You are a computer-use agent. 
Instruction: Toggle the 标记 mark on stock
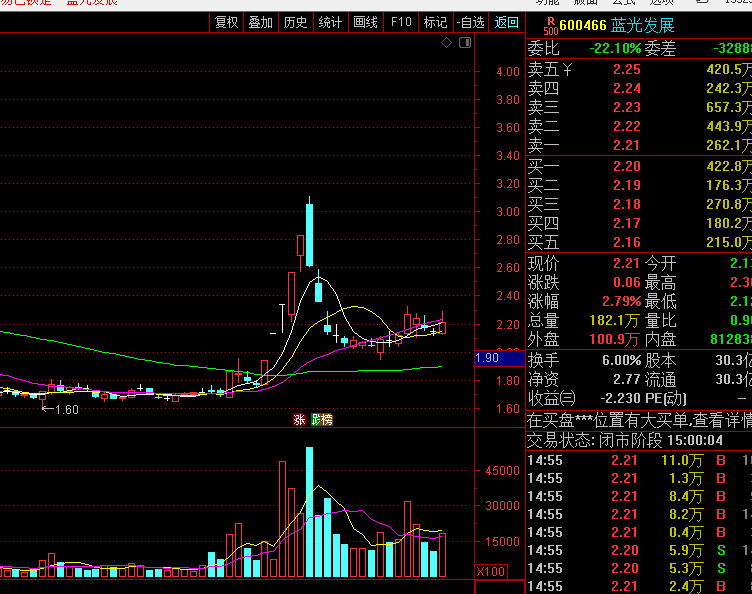pos(435,22)
